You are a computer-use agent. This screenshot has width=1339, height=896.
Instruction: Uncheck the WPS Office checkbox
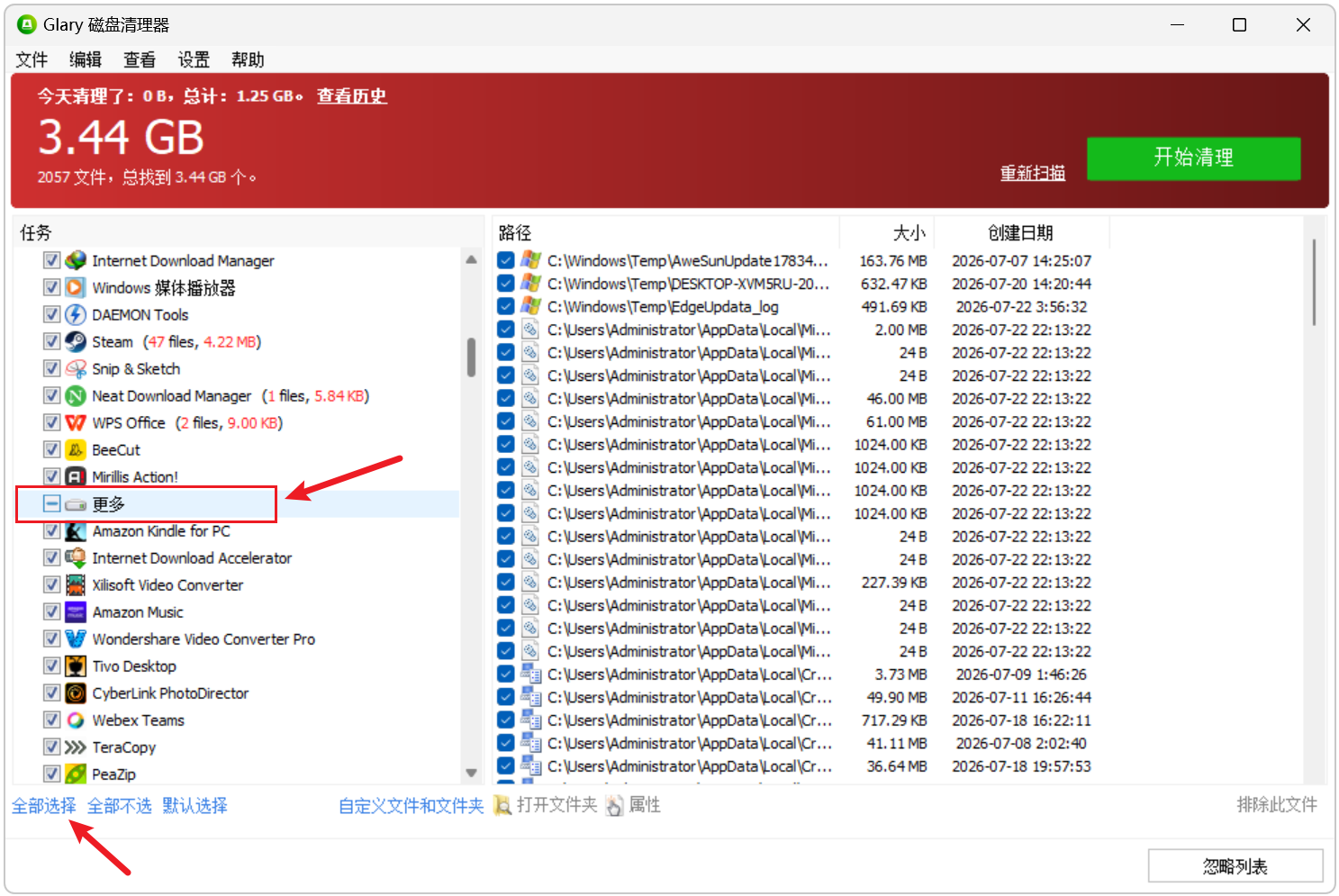tap(52, 422)
